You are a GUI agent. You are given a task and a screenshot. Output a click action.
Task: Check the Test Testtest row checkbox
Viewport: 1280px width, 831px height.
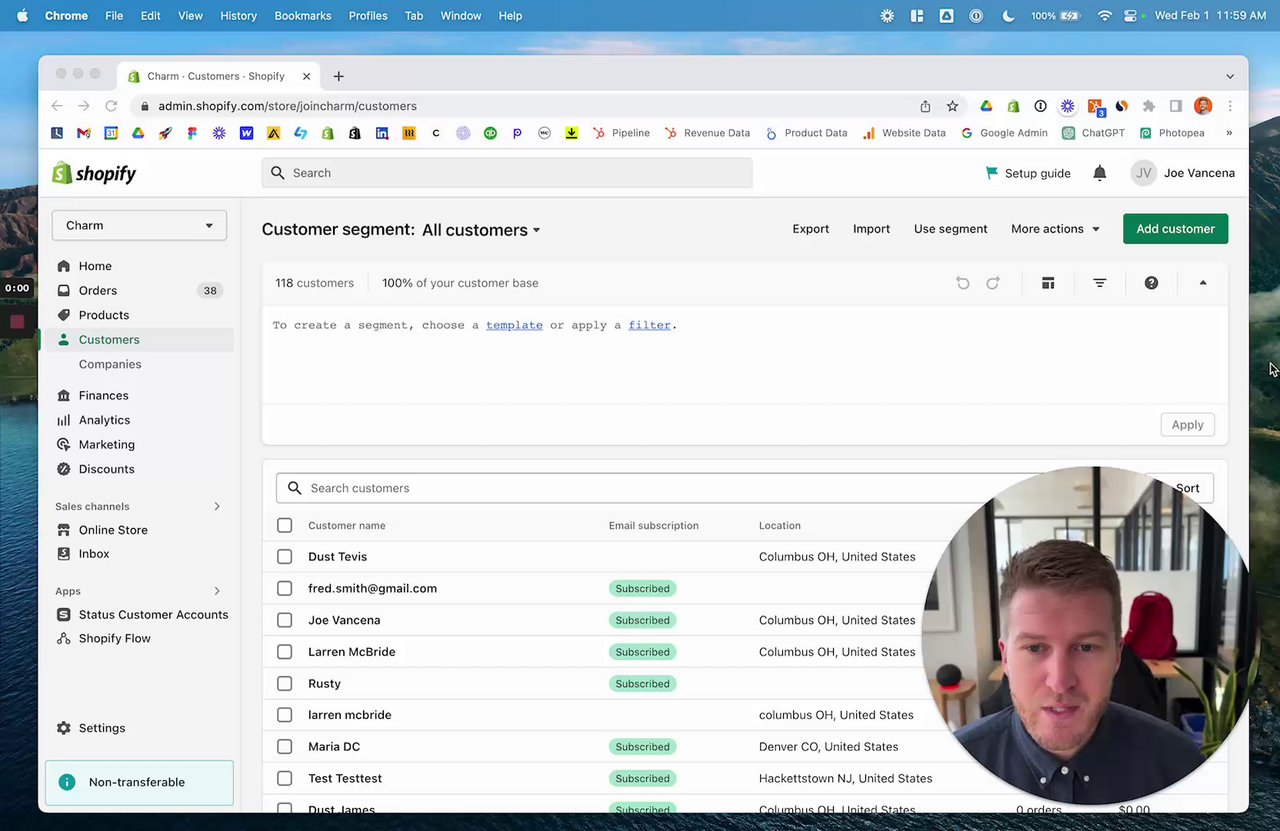click(285, 778)
